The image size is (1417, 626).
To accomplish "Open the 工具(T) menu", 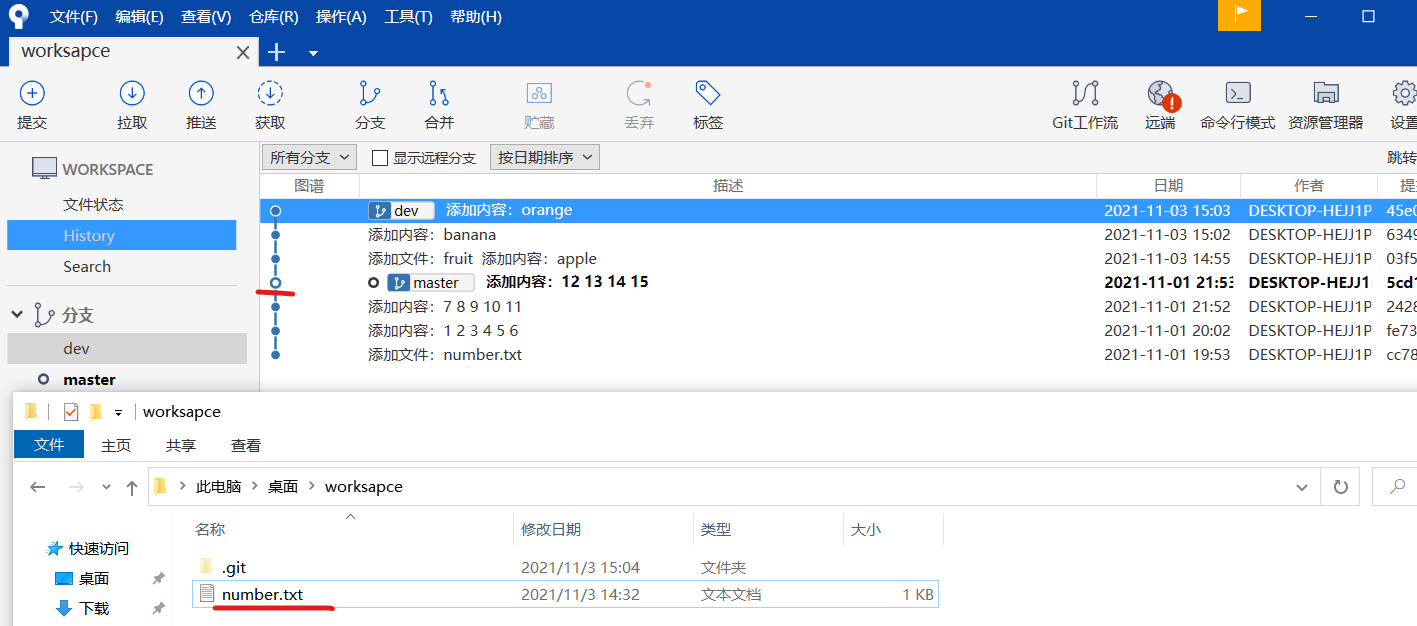I will 409,17.
